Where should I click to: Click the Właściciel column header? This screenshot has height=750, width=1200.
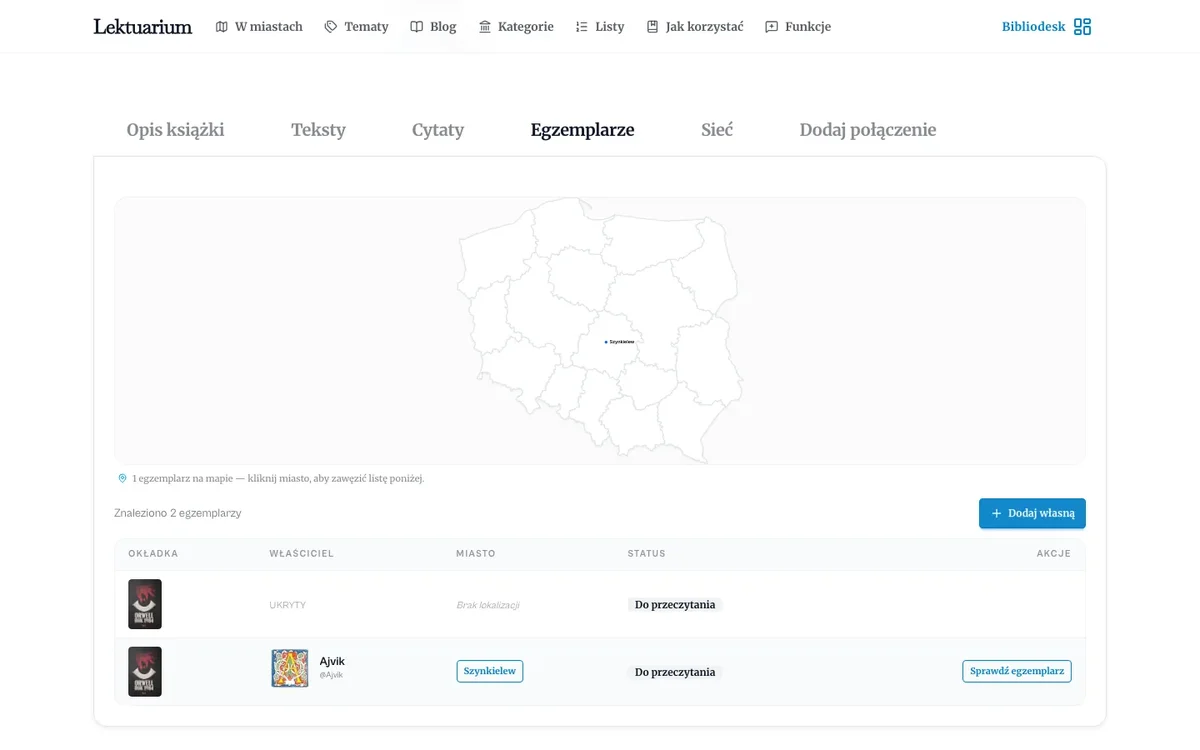click(x=301, y=554)
